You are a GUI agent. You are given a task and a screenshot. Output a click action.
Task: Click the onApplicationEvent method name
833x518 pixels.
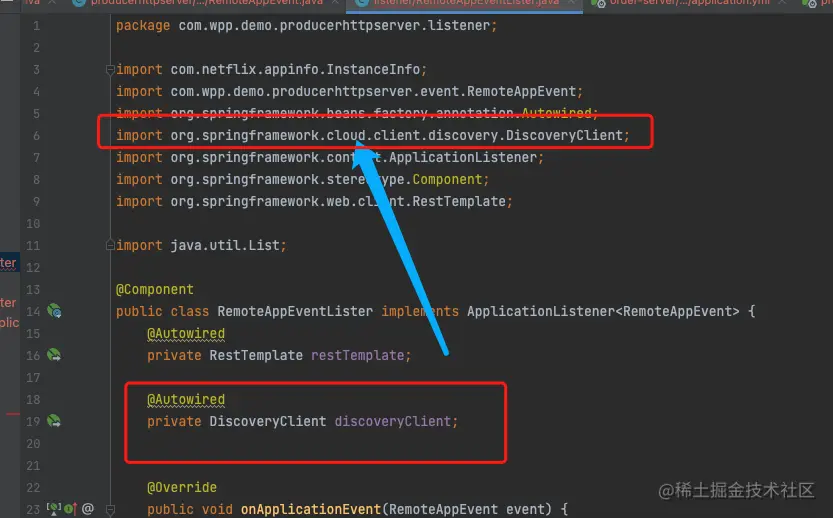point(311,509)
